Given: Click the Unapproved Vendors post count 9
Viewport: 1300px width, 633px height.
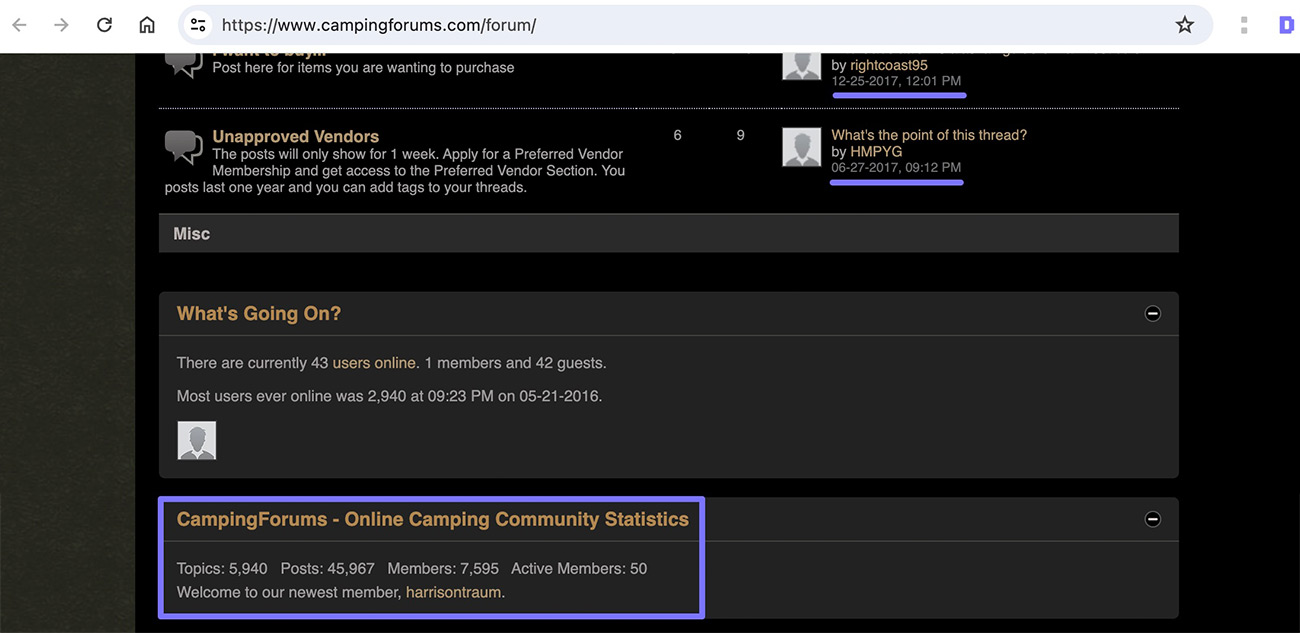Looking at the screenshot, I should point(740,135).
